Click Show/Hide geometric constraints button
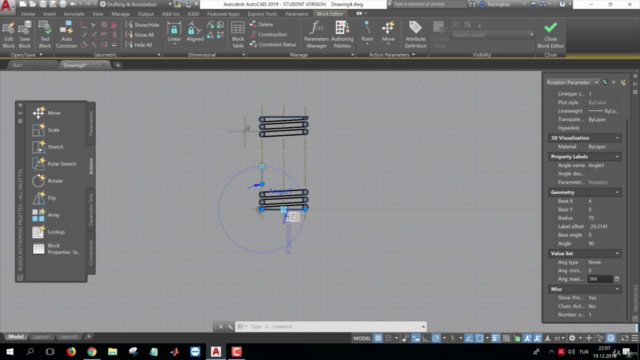 click(142, 25)
